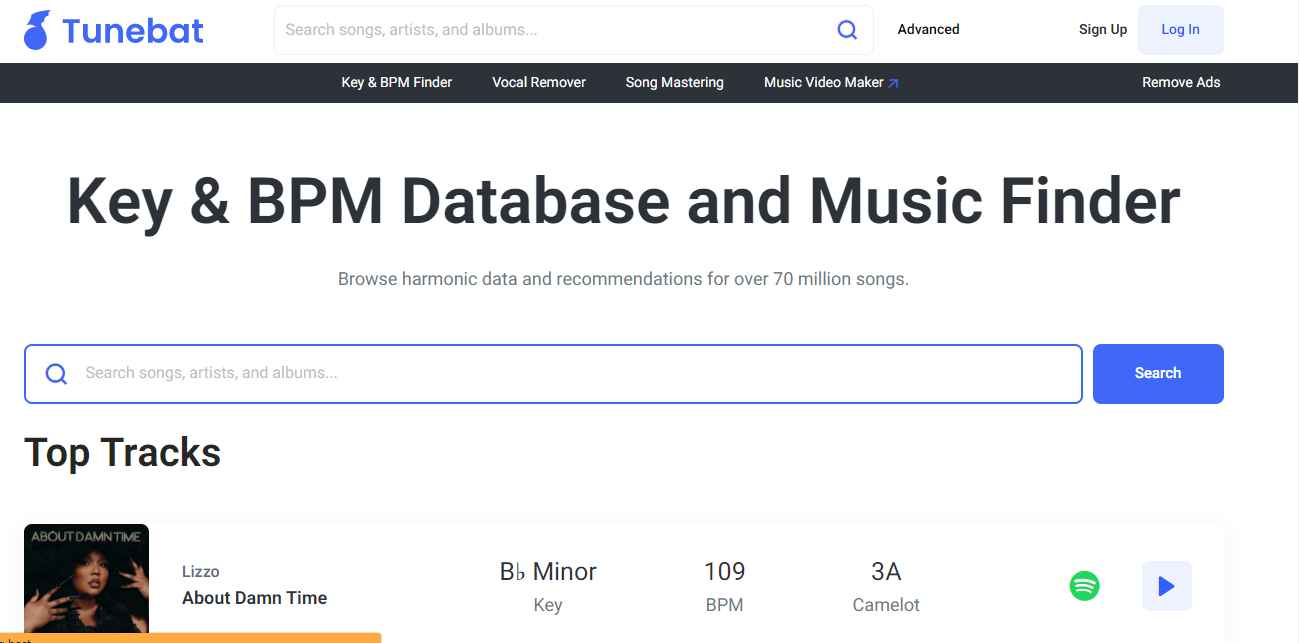Click the magnifier icon in main search box
The width and height of the screenshot is (1299, 643).
(57, 374)
